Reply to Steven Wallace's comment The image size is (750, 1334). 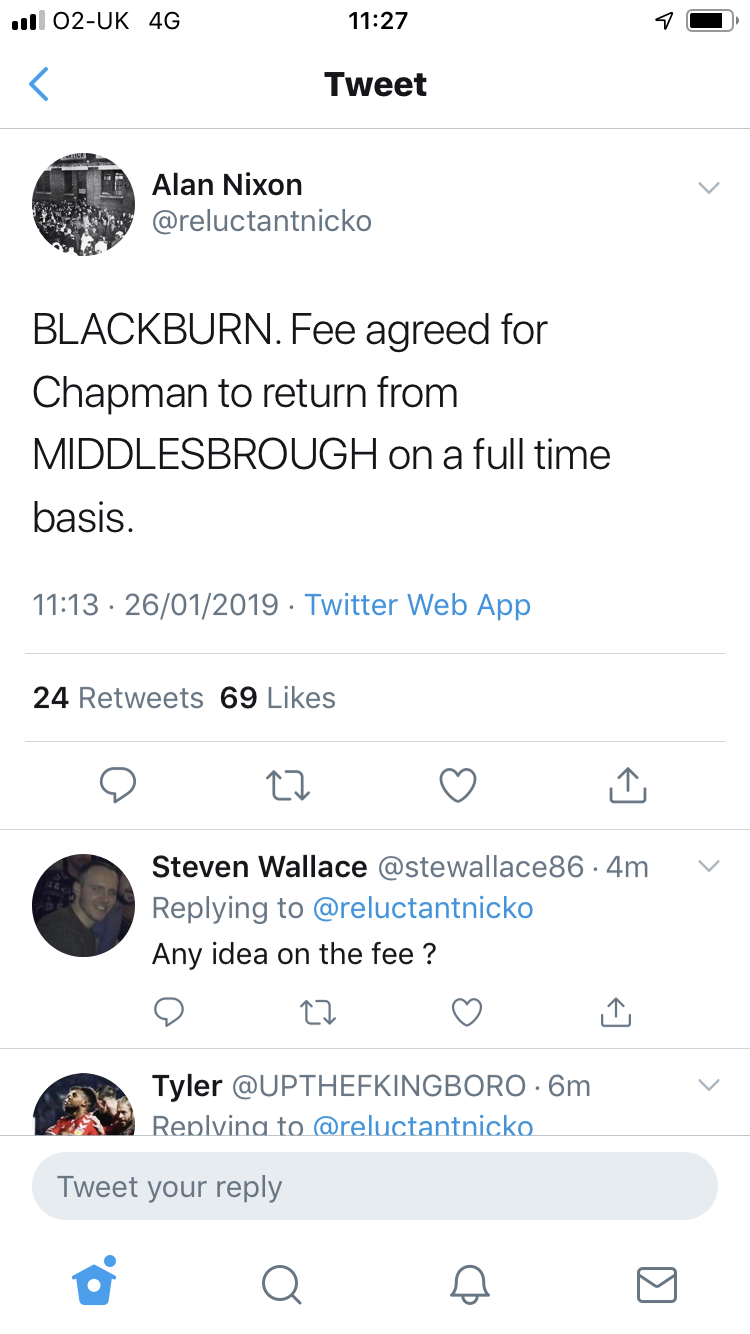pos(169,1013)
